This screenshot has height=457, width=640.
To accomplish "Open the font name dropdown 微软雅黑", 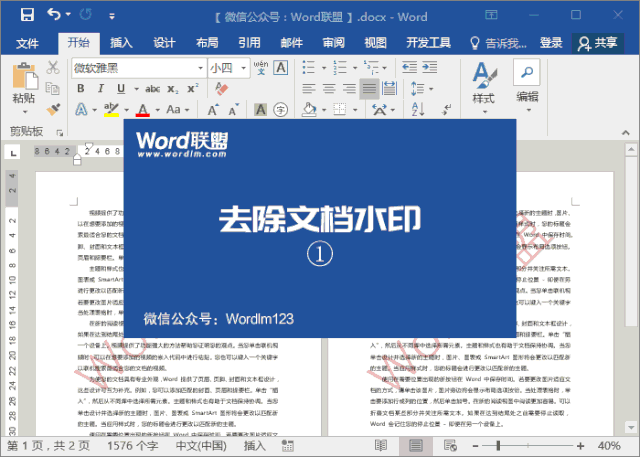I will coord(200,68).
